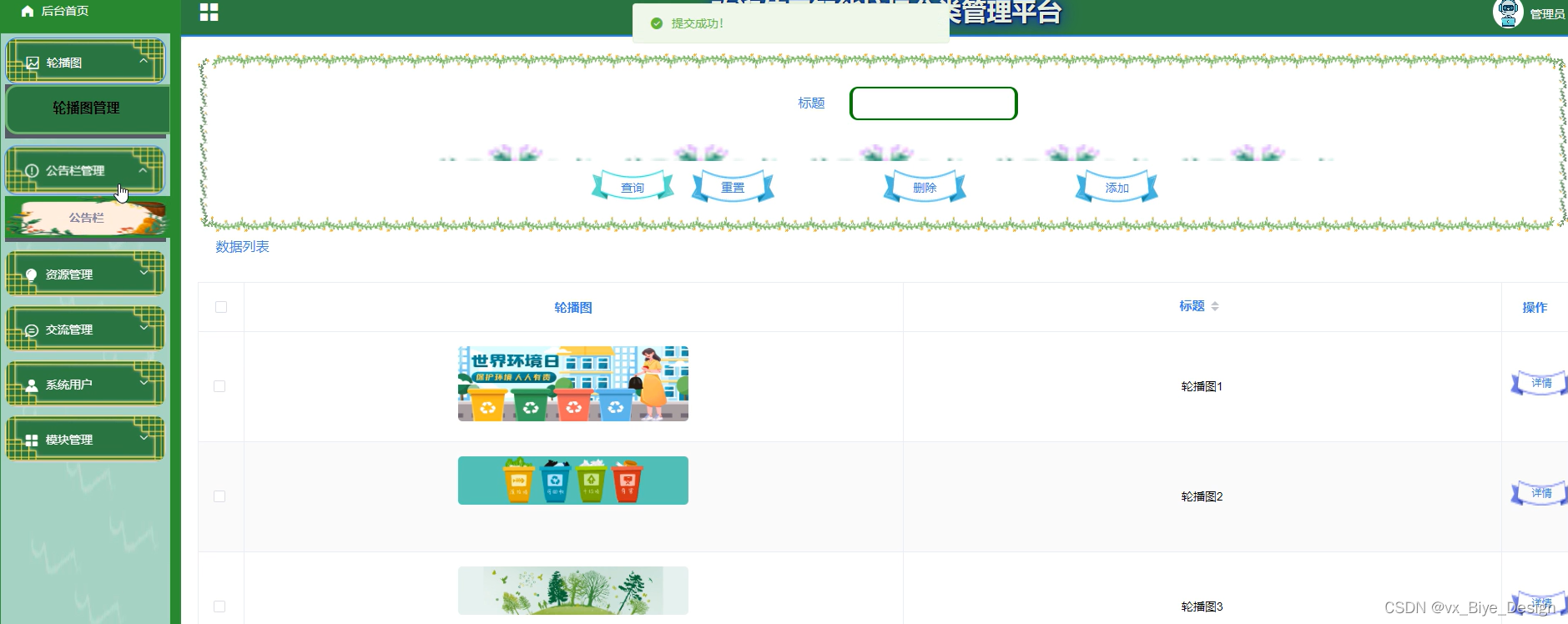Image resolution: width=1568 pixels, height=624 pixels.
Task: Click the 轮播图 picture icon in sidebar
Action: tap(33, 63)
